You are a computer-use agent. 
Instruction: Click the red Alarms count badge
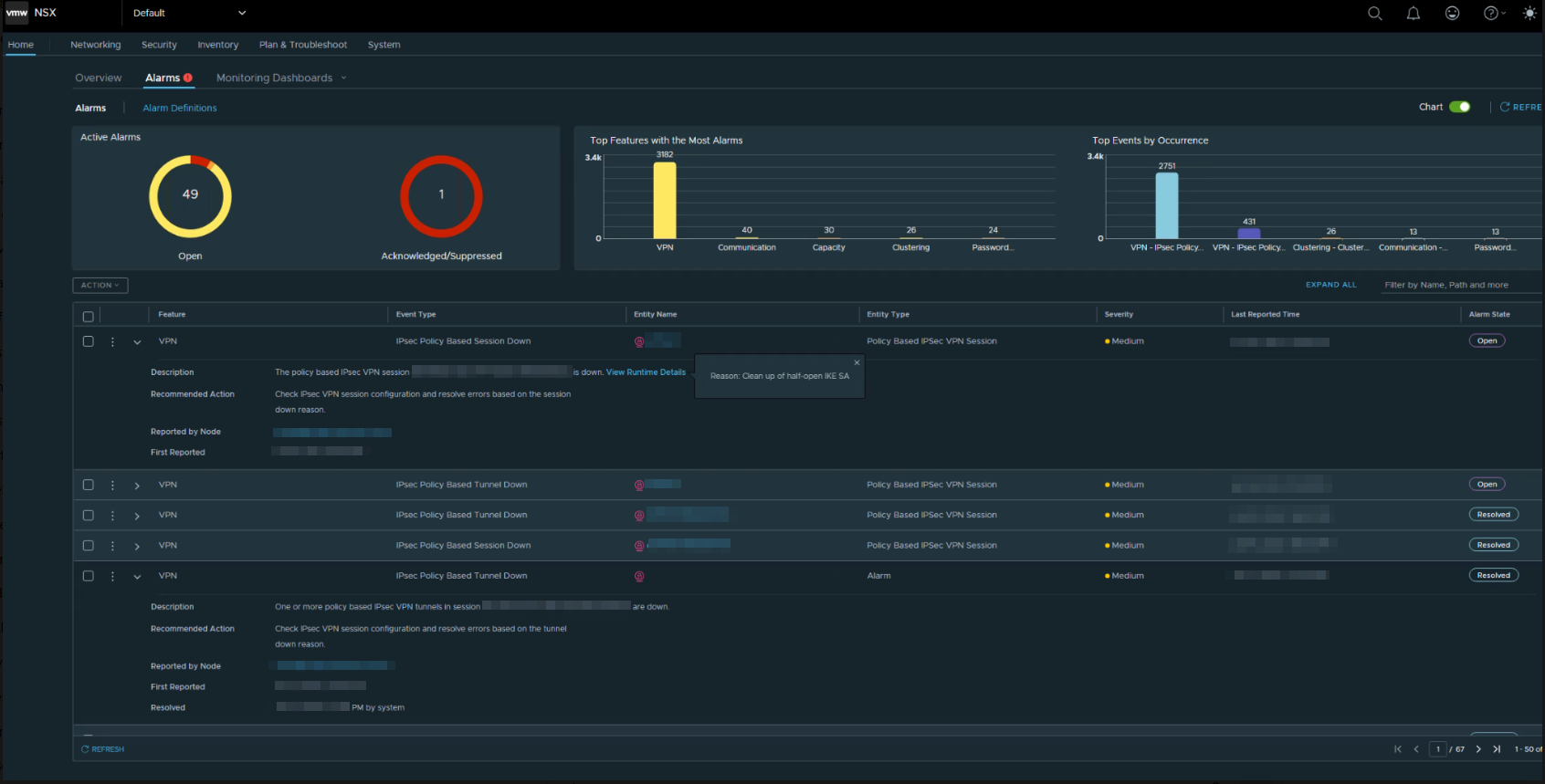point(188,78)
